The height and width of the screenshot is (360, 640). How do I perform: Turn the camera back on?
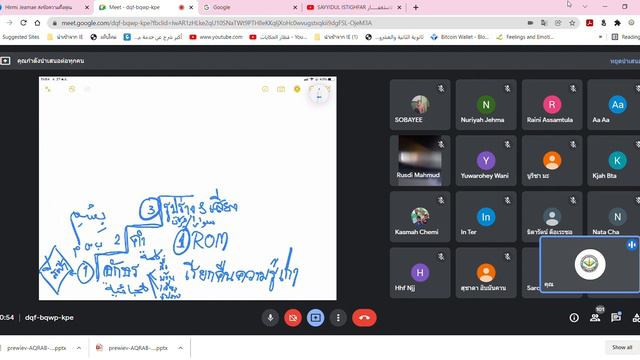(293, 318)
